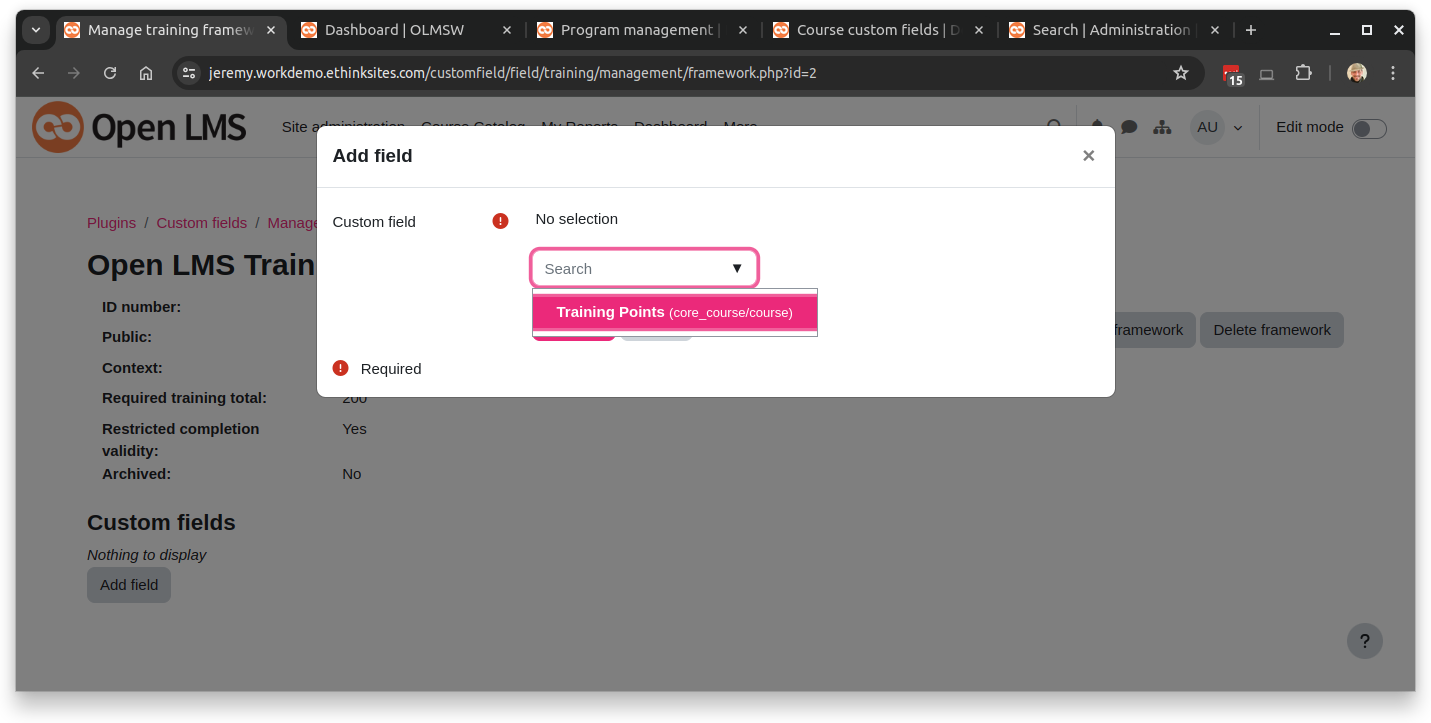The image size is (1431, 723).
Task: Open the calendar extension showing 15
Action: [x=1232, y=74]
